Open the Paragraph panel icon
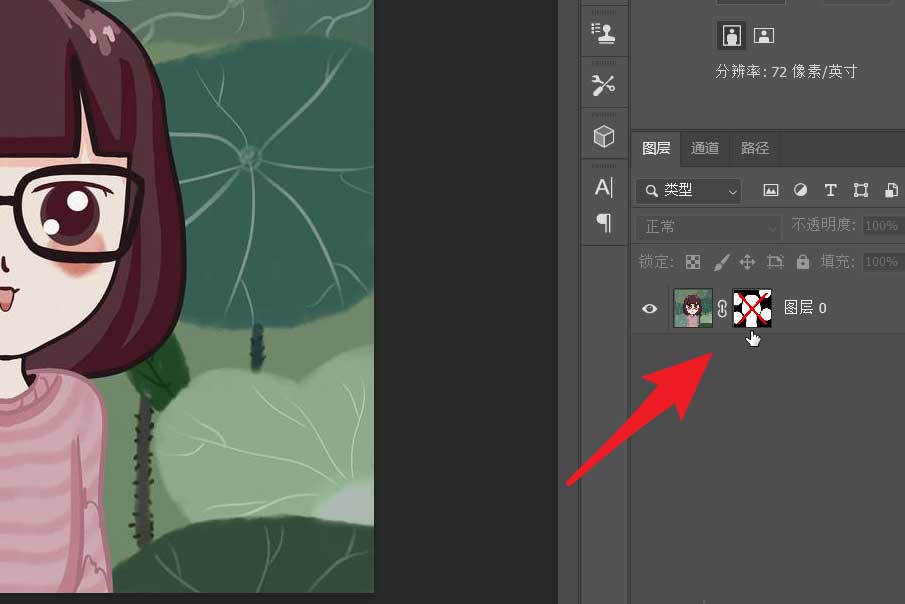 604,222
